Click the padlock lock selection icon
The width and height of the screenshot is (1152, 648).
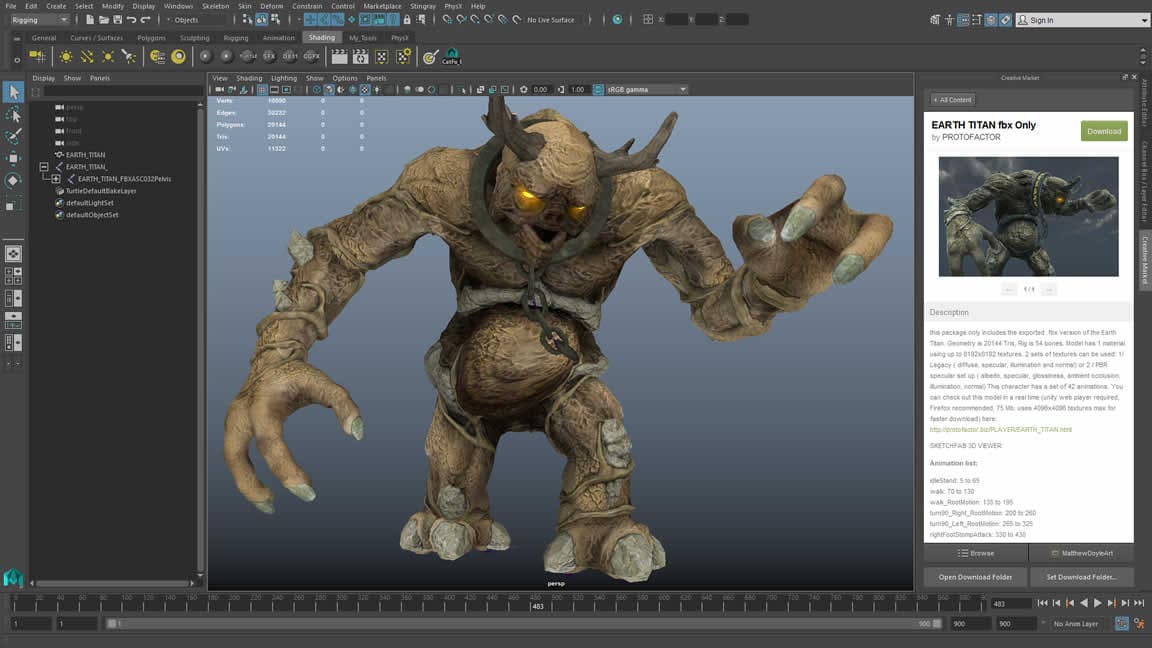[407, 20]
